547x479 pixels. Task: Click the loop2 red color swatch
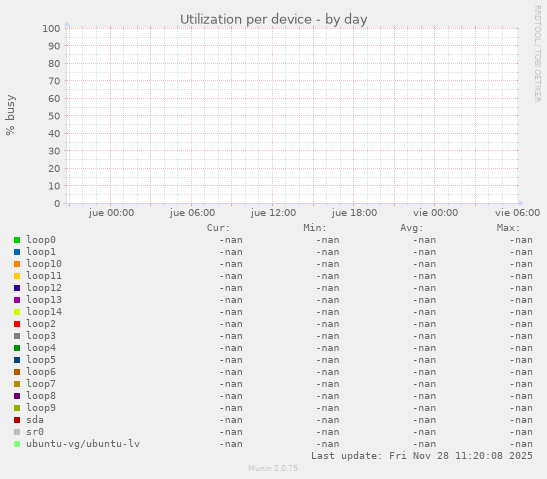[x=17, y=324]
